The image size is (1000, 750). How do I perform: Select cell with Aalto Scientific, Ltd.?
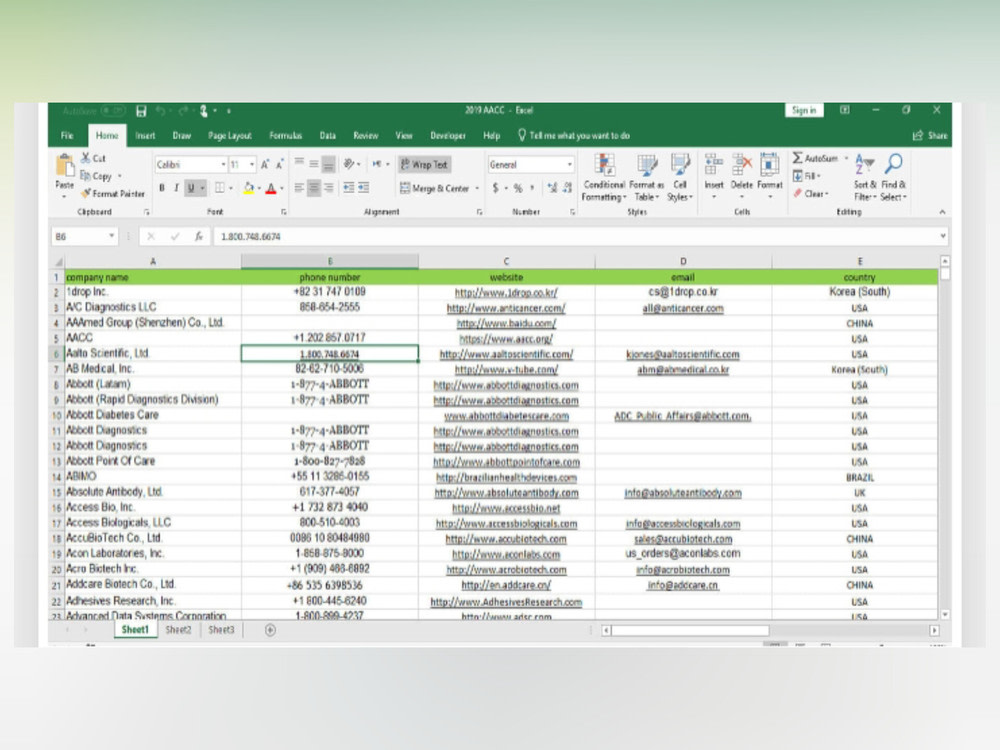click(x=152, y=353)
